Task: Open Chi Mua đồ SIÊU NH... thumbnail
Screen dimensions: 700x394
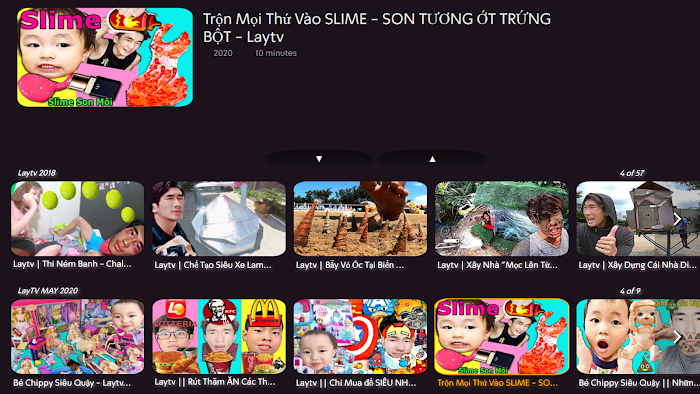Action: tap(360, 336)
